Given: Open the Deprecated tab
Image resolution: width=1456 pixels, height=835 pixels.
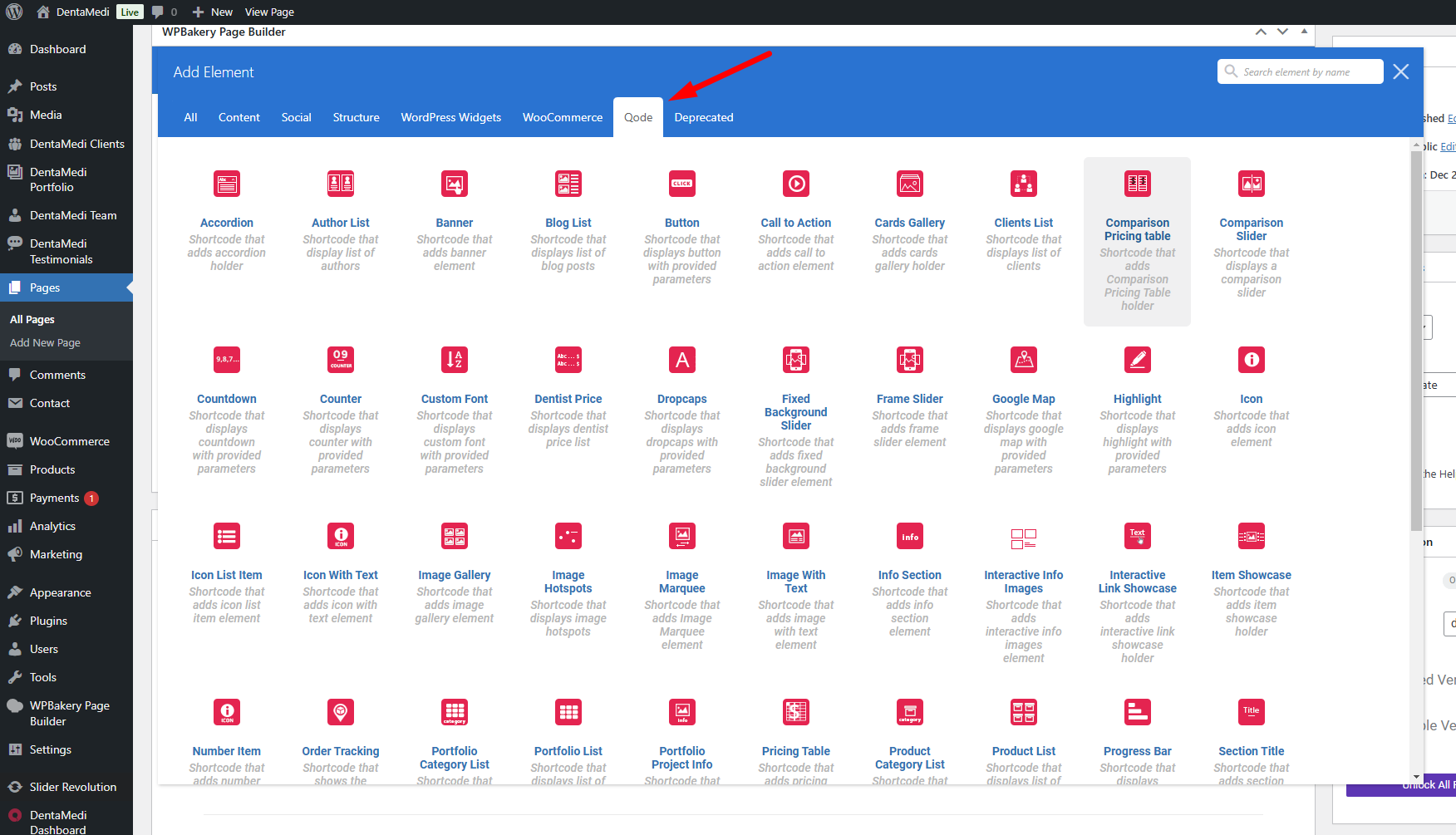Looking at the screenshot, I should pyautogui.click(x=704, y=117).
